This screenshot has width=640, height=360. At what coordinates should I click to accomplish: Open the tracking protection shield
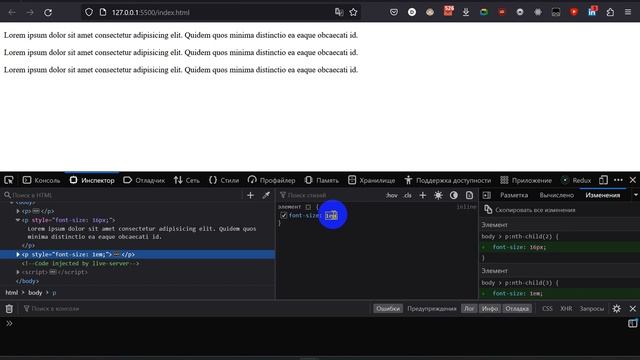89,12
